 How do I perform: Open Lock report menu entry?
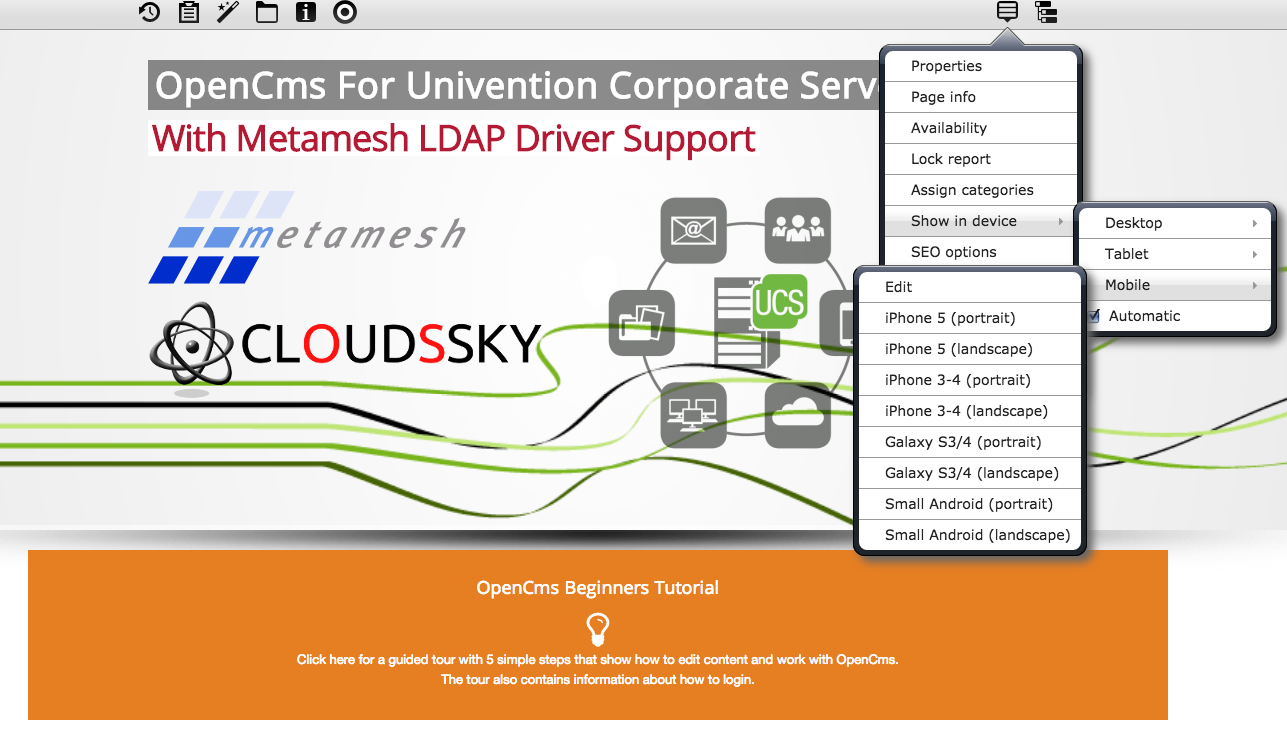pos(980,159)
